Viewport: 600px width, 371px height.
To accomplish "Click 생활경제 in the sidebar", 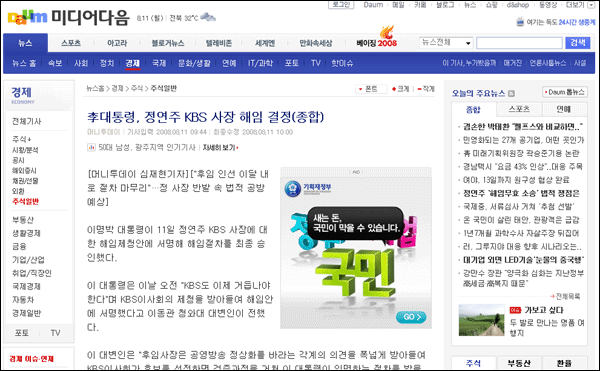I will tap(26, 233).
